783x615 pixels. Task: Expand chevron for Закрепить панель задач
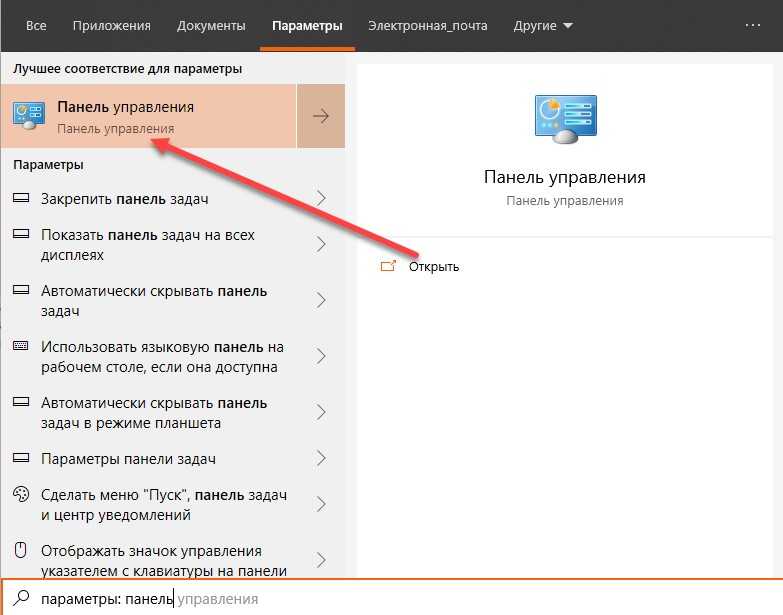click(322, 199)
